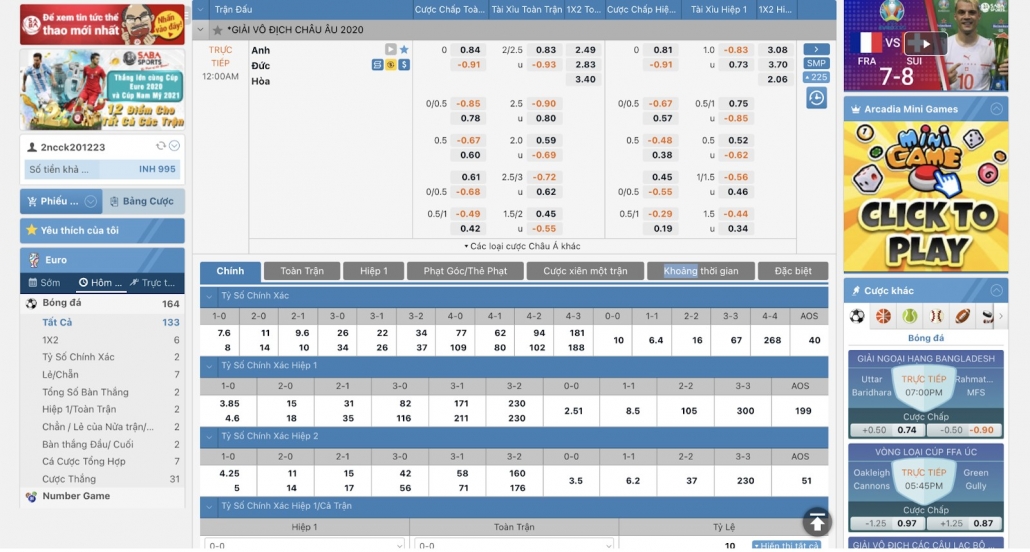Open sports news banner at top-left

coord(102,24)
